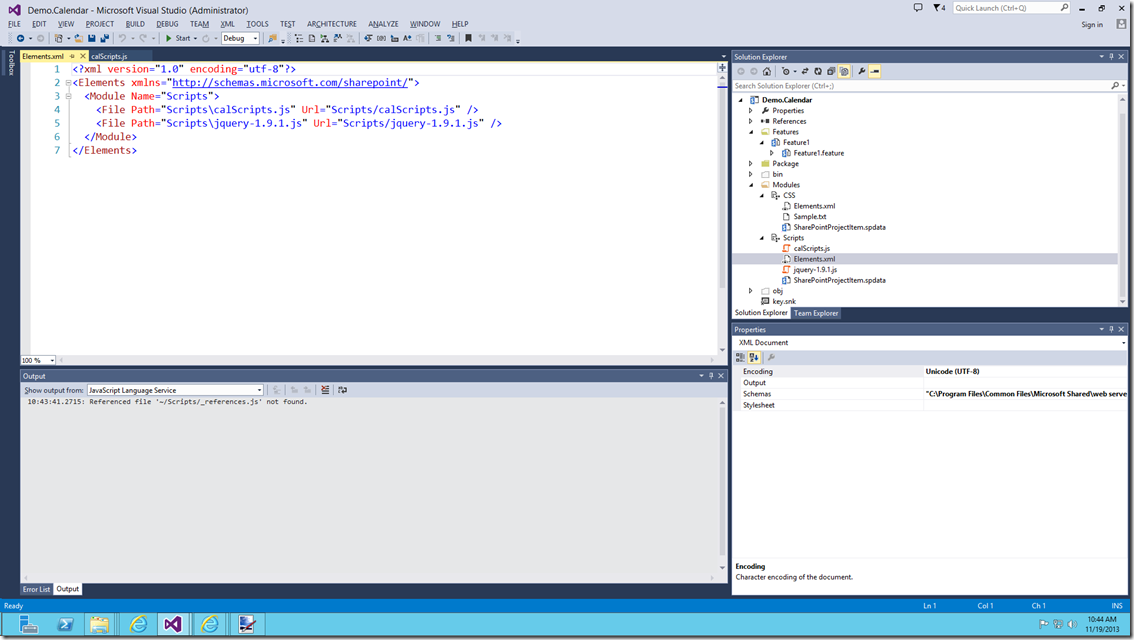Close the Elements.xml editor tab
The image size is (1134, 640).
tap(82, 56)
